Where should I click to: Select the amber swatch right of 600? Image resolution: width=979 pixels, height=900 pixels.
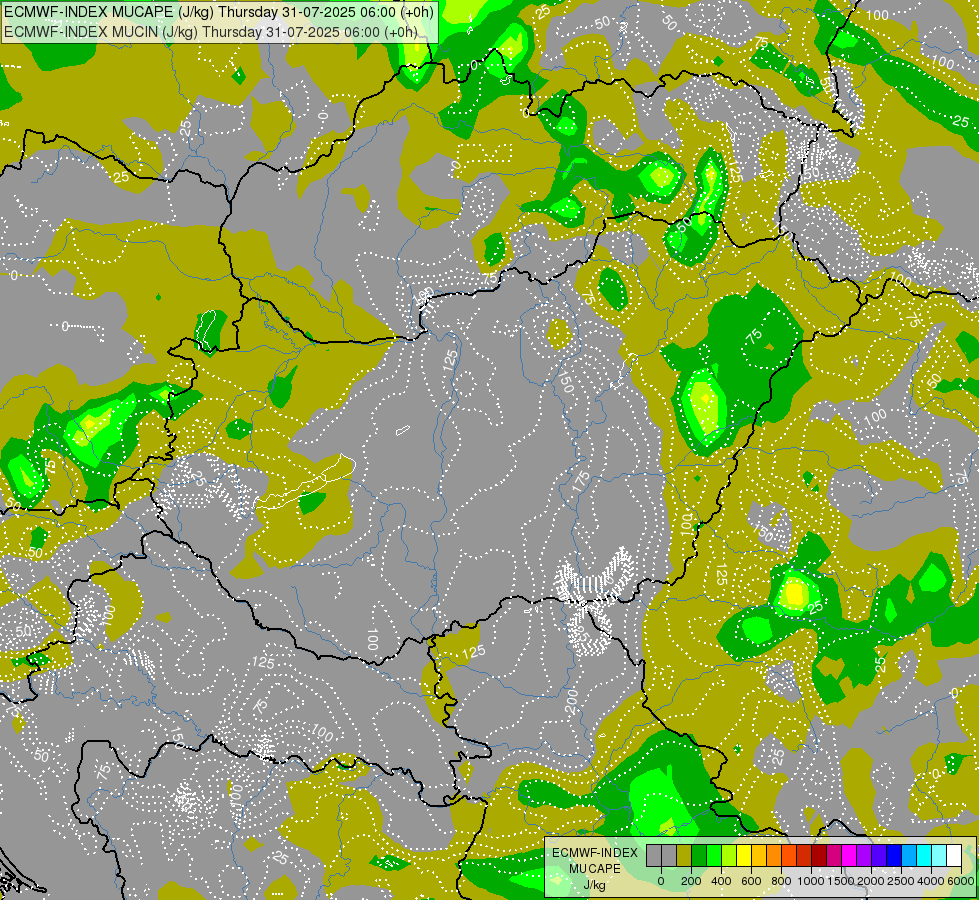(759, 855)
